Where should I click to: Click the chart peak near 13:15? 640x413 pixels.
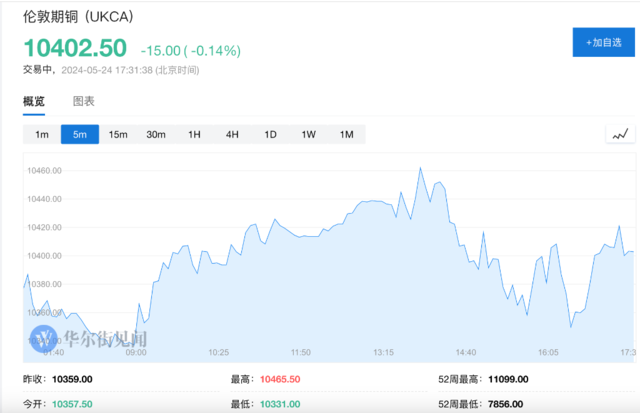[420, 168]
